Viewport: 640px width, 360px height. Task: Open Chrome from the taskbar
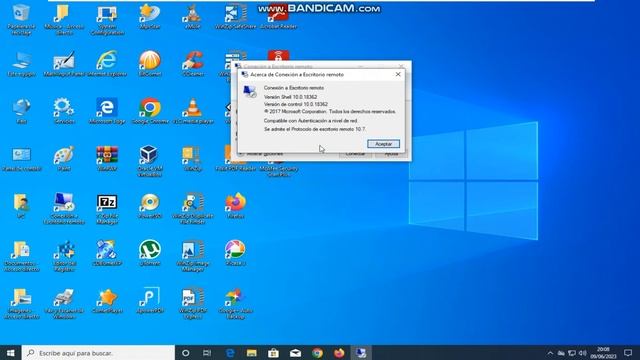tap(318, 353)
